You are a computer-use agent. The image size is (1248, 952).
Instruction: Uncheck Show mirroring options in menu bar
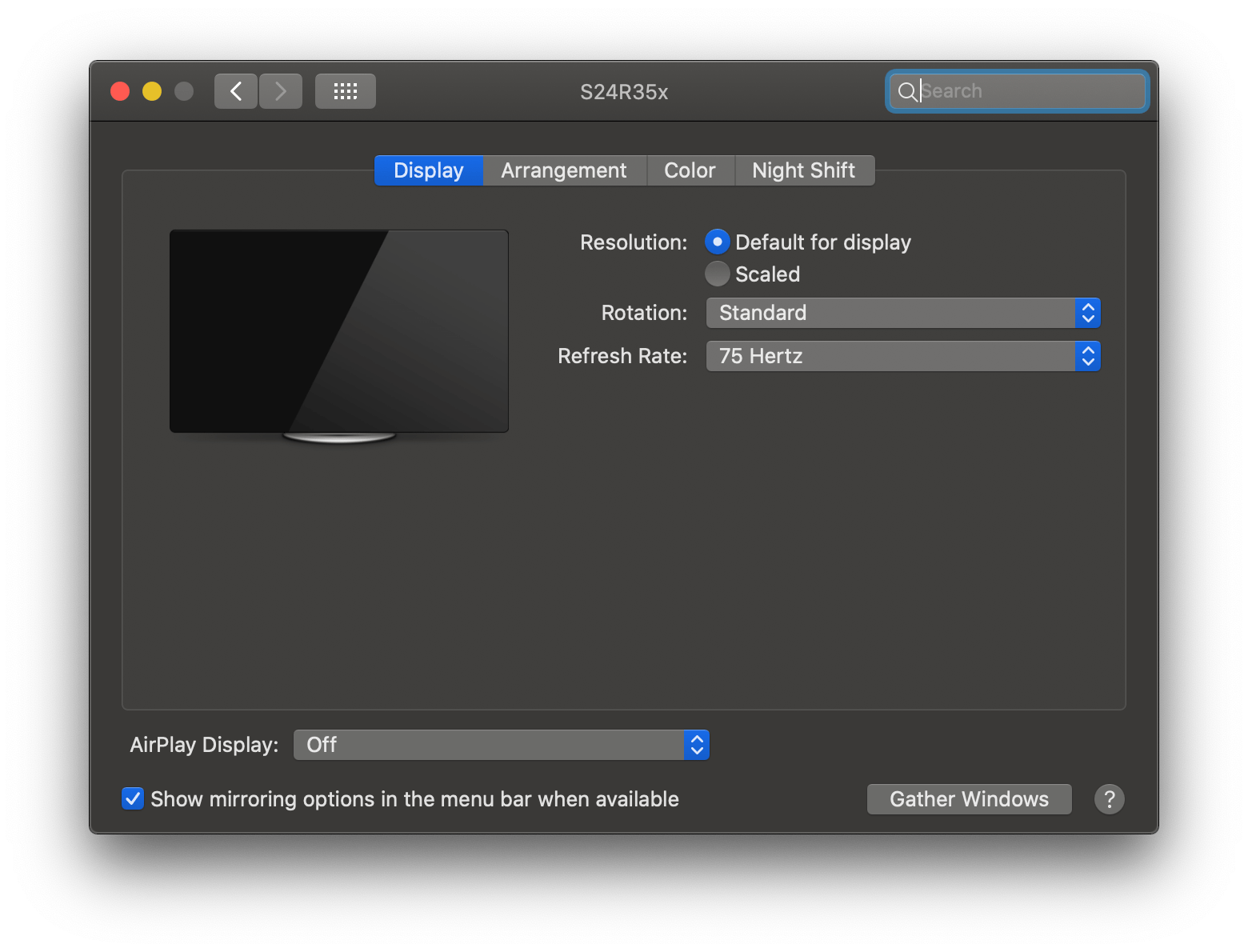click(132, 798)
